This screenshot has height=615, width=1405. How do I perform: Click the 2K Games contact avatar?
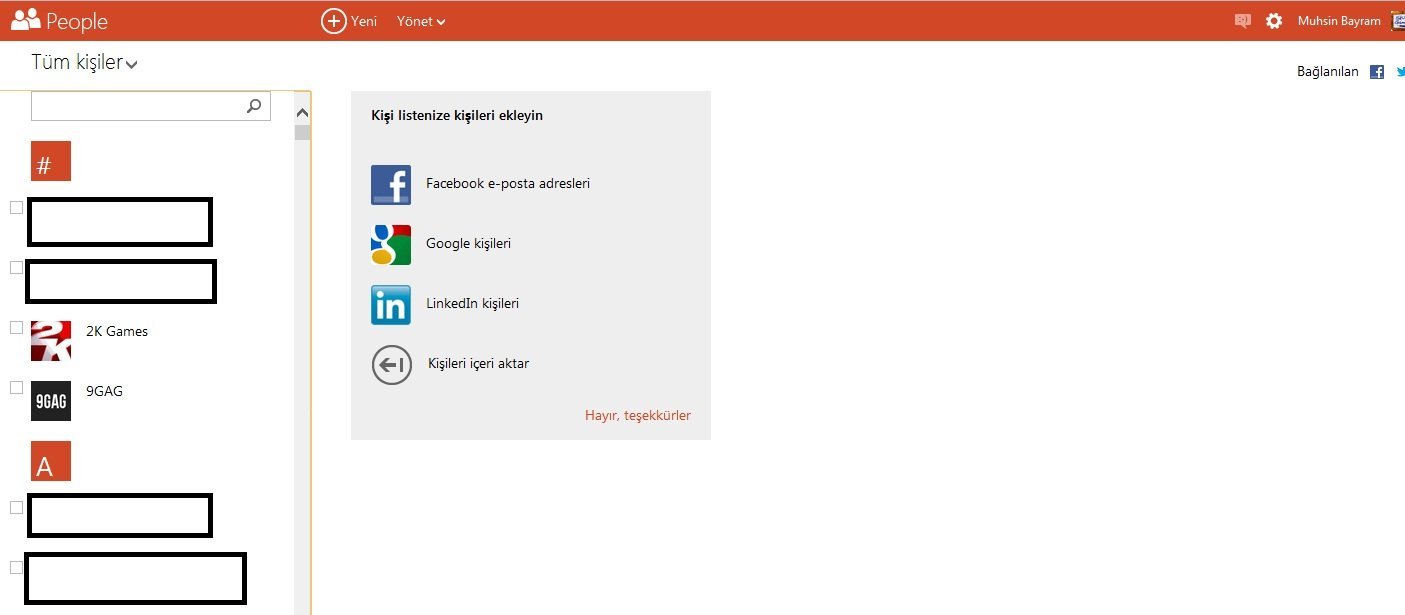(51, 341)
